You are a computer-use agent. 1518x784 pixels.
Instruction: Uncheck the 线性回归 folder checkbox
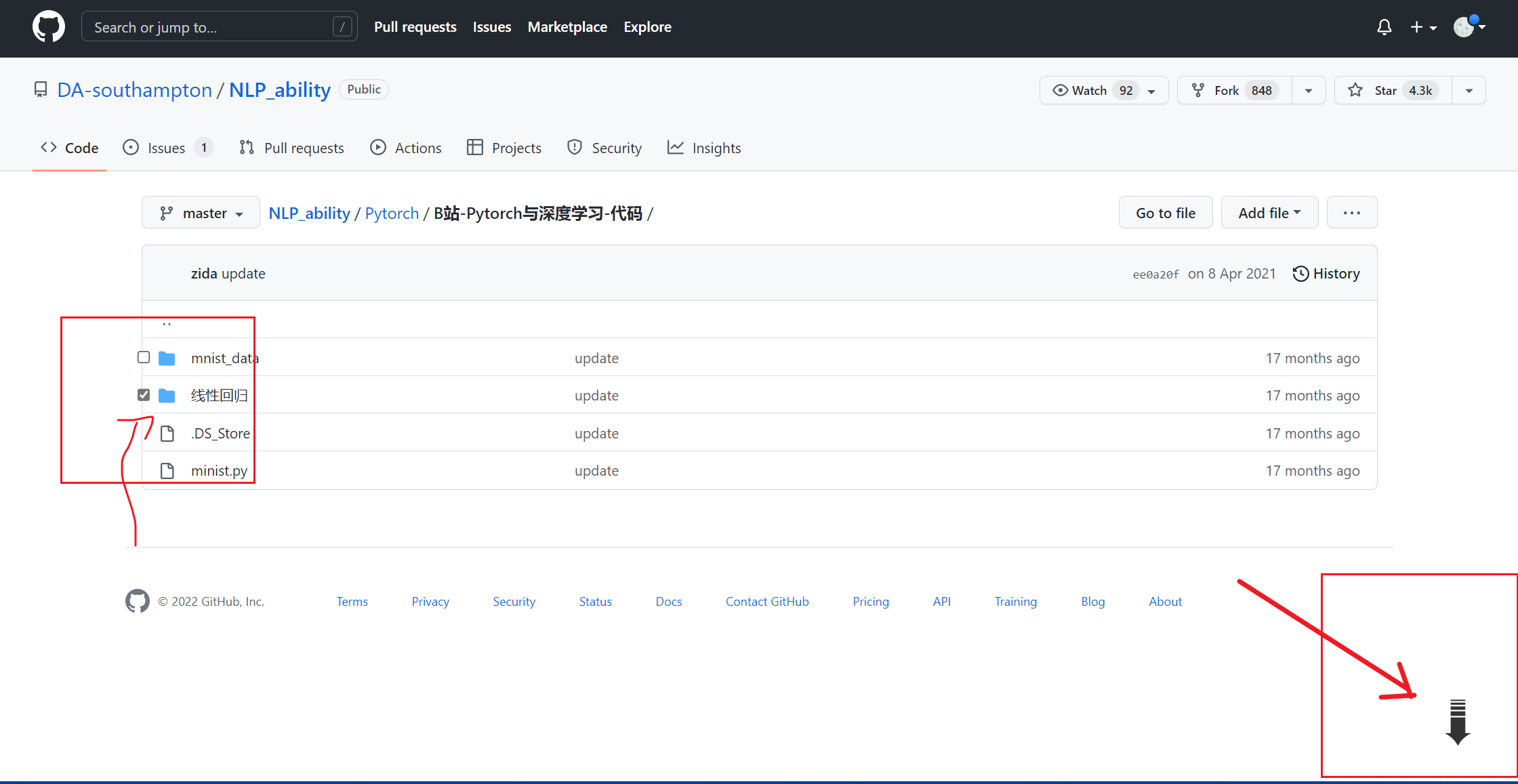[144, 395]
